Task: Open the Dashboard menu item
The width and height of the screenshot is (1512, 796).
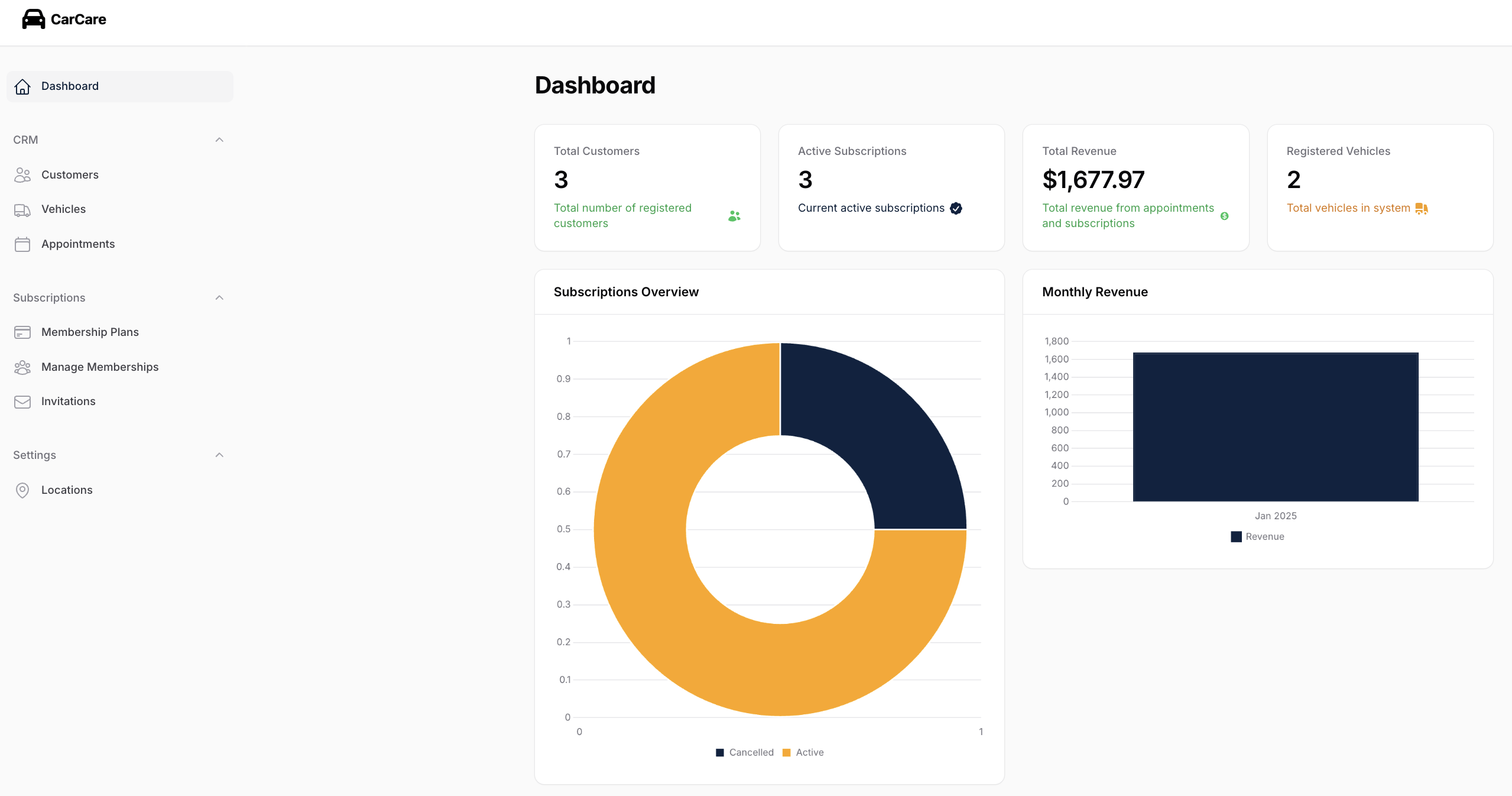Action: [120, 86]
